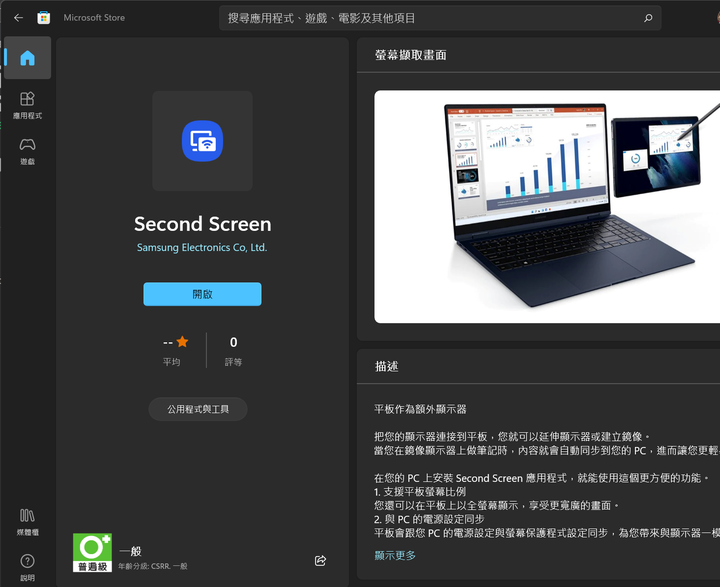The image size is (720, 587).
Task: Click 顯示更多 to show more description
Action: [395, 555]
